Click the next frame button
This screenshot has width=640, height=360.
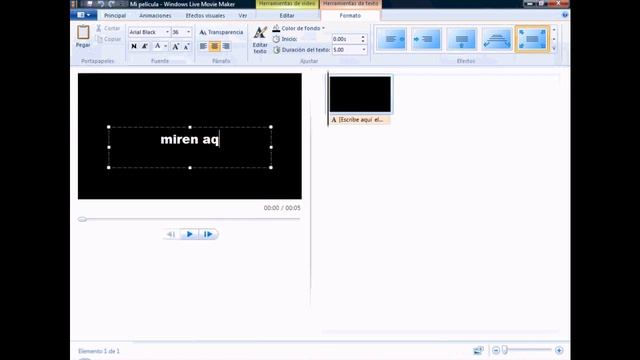click(x=208, y=234)
